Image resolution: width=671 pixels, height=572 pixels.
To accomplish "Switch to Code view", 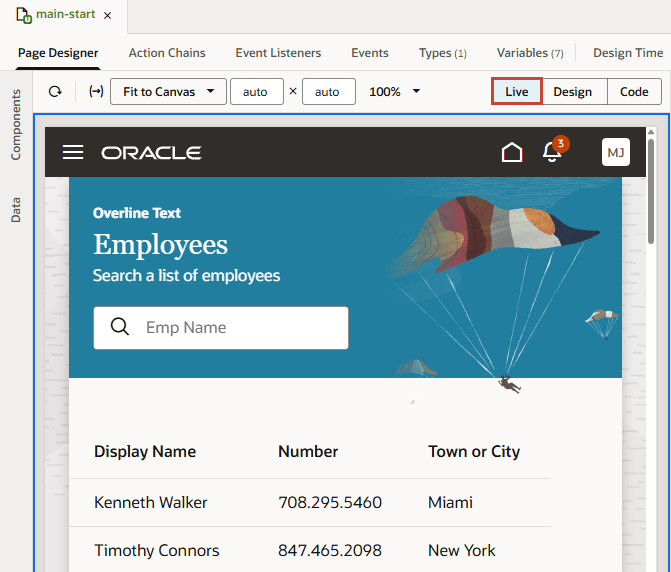I will [x=634, y=91].
